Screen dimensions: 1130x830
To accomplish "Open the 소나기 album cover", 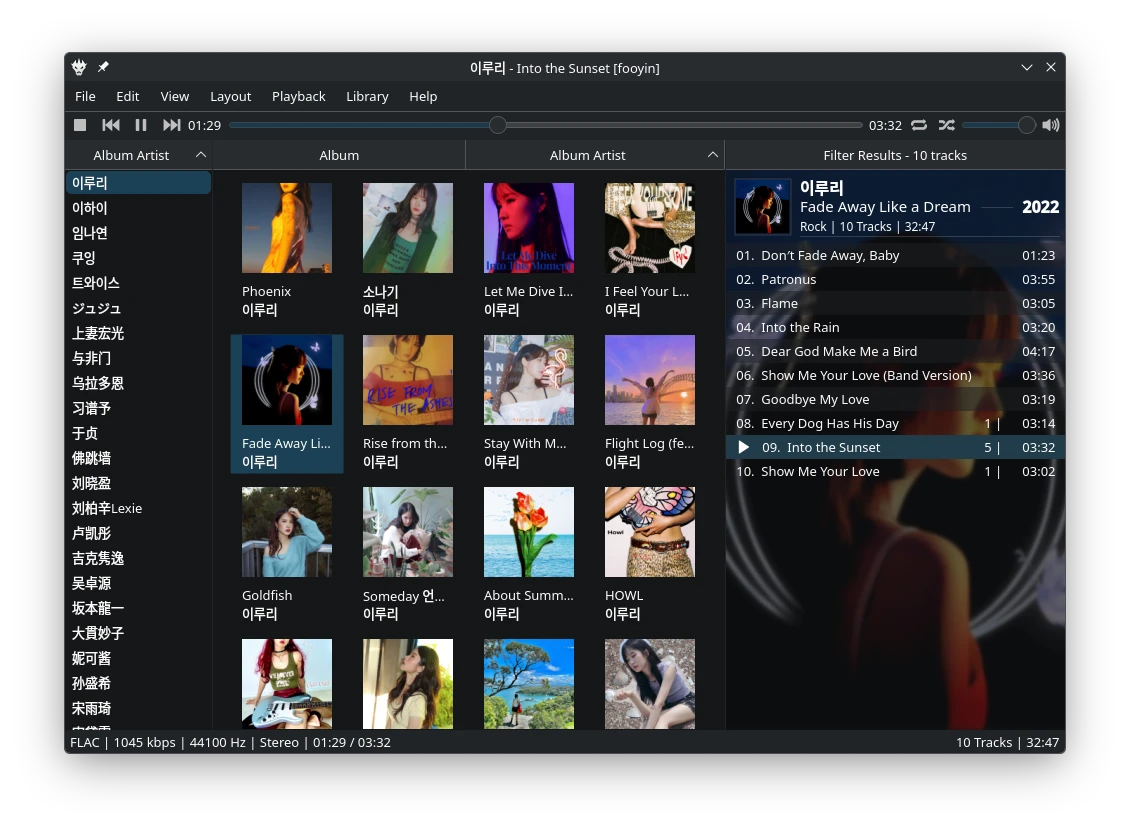I will (408, 228).
